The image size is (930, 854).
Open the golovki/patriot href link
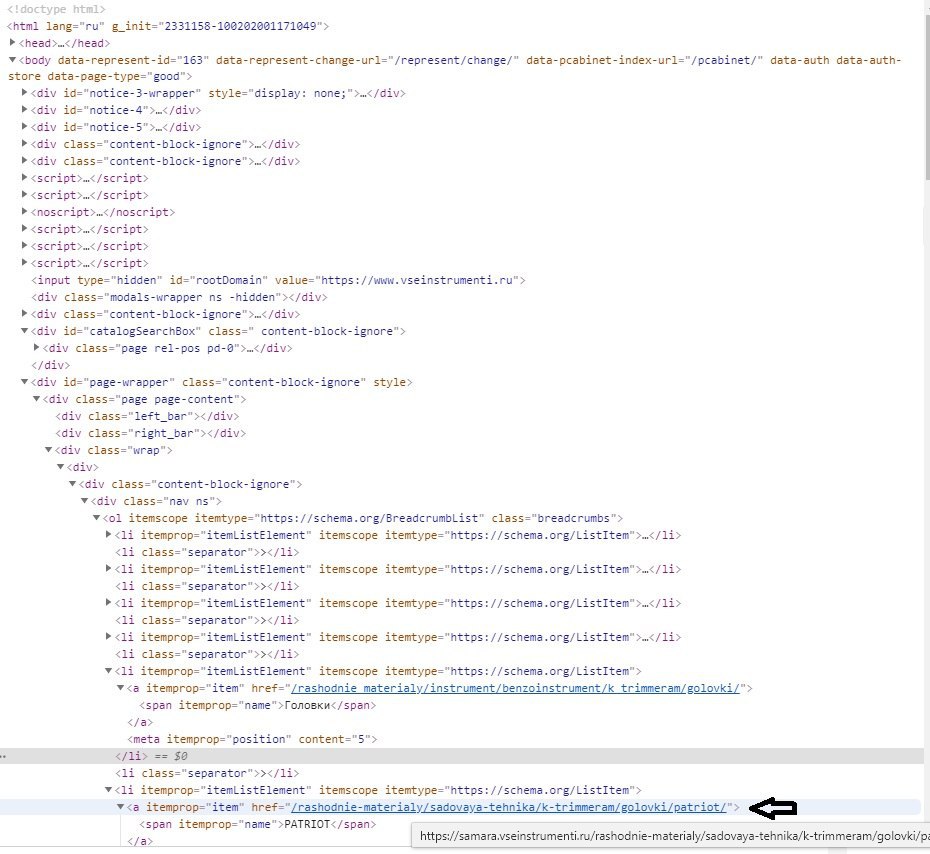508,807
